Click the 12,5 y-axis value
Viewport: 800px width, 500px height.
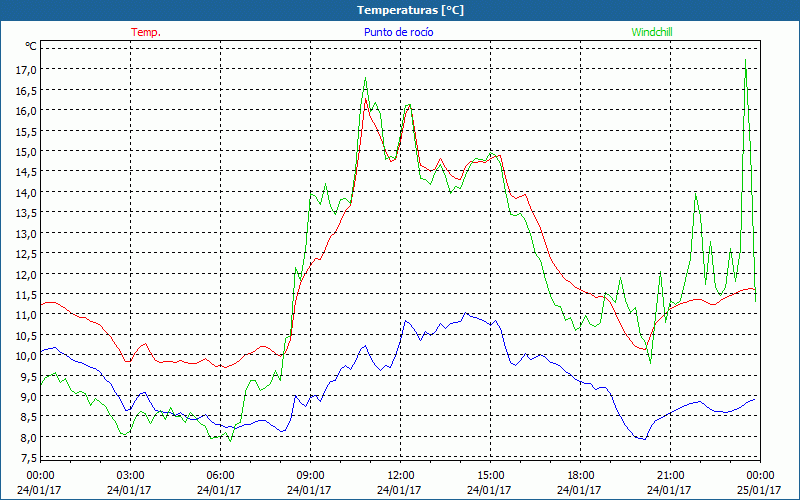tap(27, 254)
